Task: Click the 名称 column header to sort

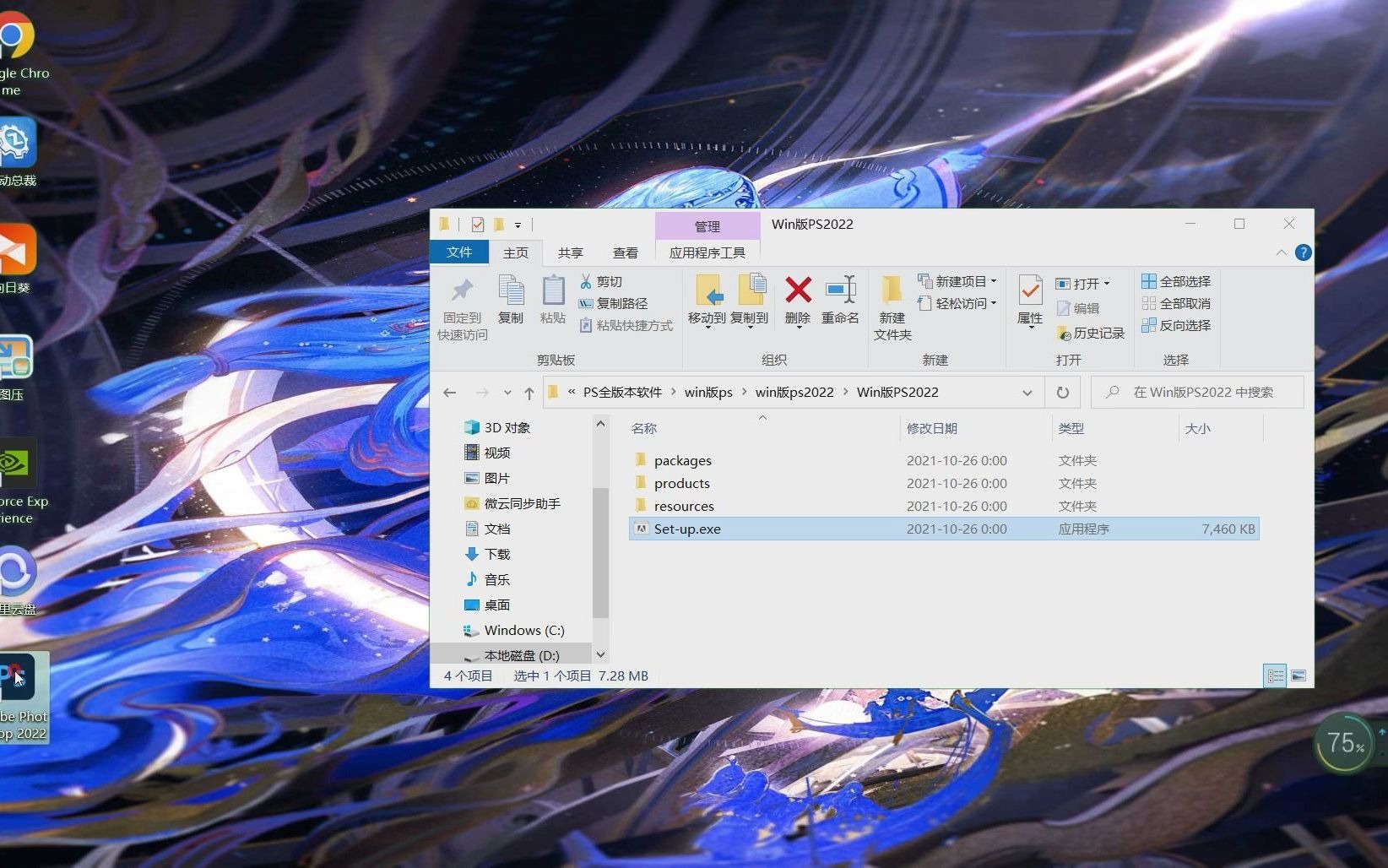Action: pos(644,428)
